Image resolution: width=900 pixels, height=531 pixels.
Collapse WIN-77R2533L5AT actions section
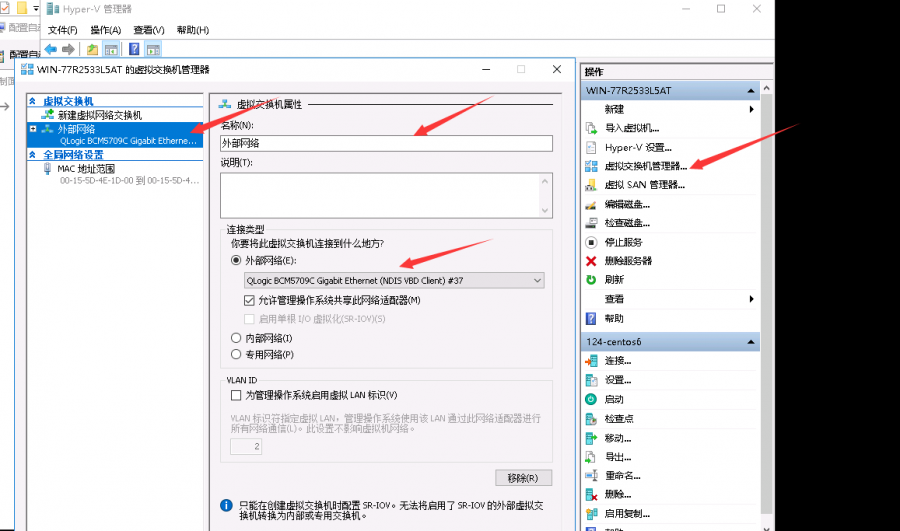click(751, 91)
